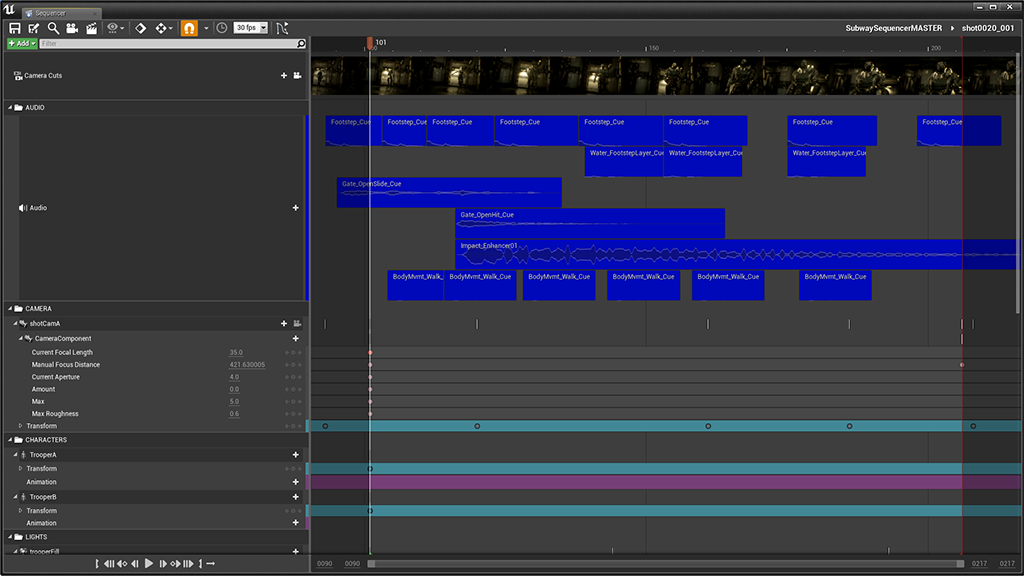Expand the shotCamA Transform track
The height and width of the screenshot is (576, 1024).
click(x=21, y=426)
